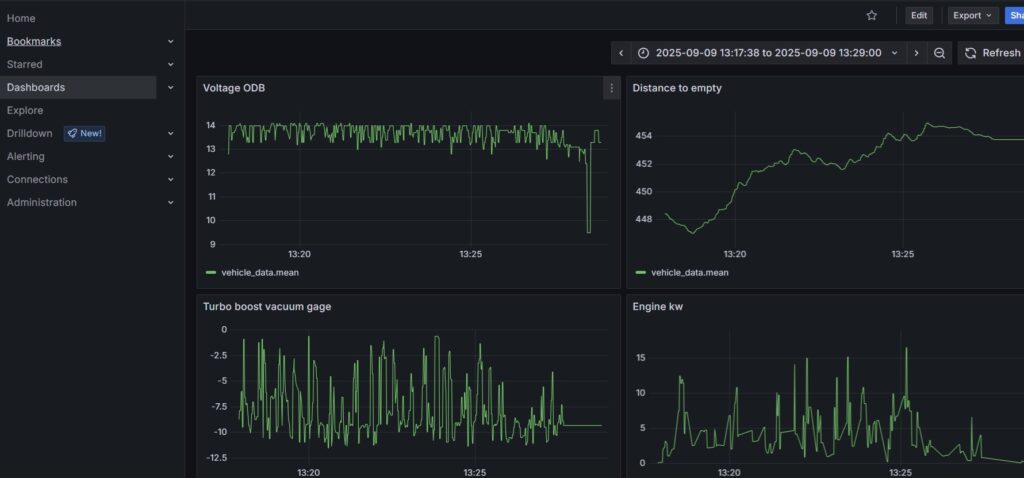This screenshot has width=1024, height=478.
Task: Click the Turbo boost vacuum gage panel title
Action: [267, 307]
